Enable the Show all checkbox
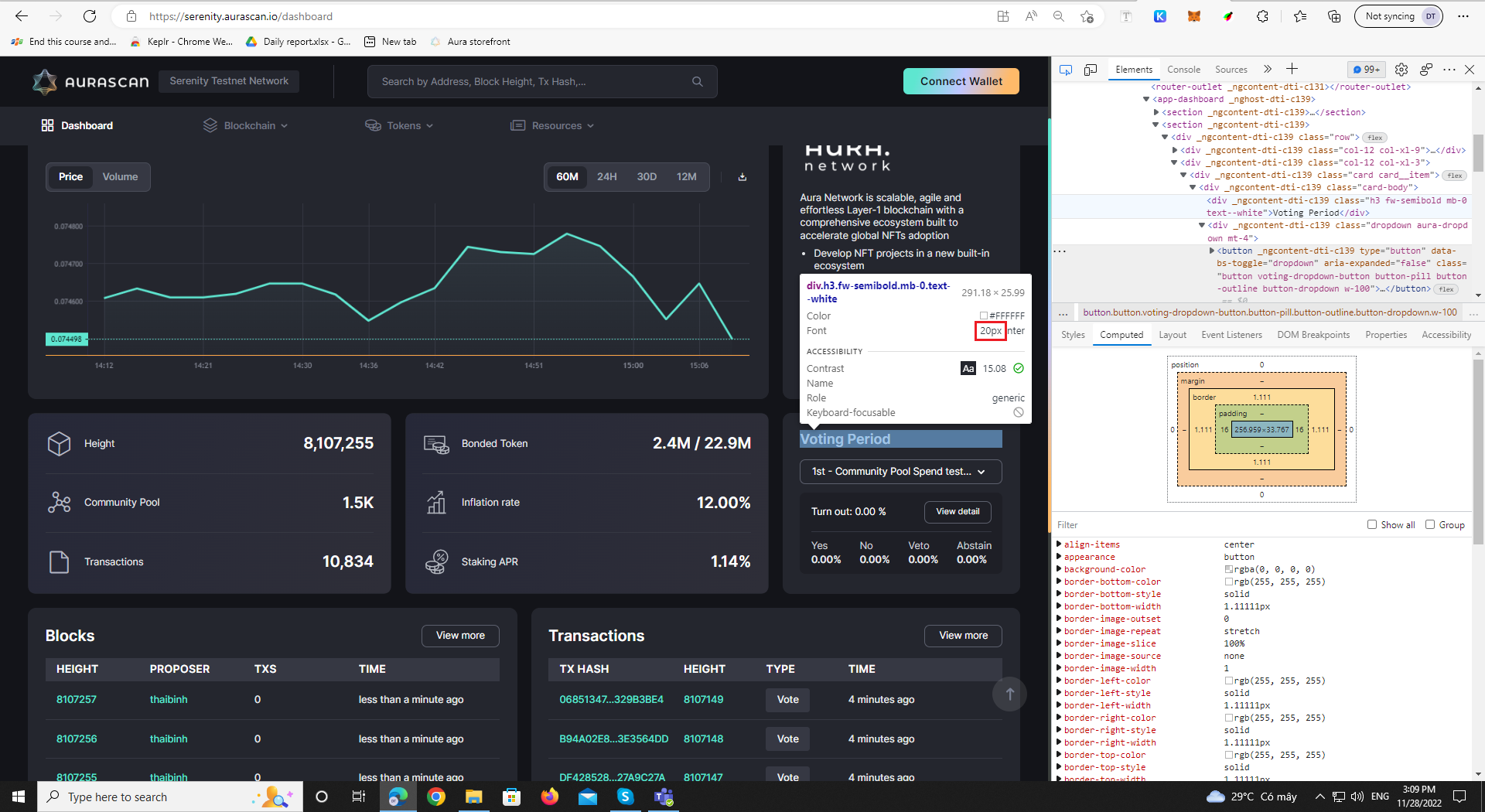Image resolution: width=1485 pixels, height=812 pixels. pos(1373,524)
